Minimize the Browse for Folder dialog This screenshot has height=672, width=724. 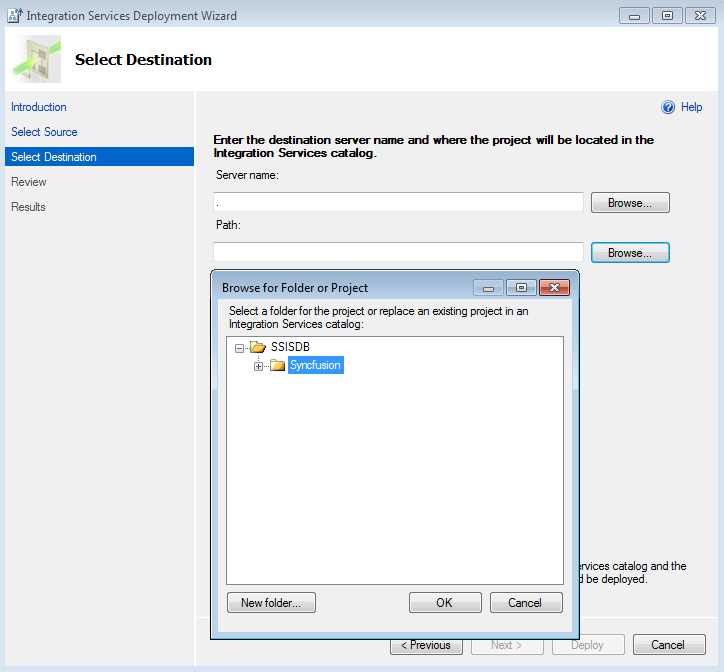[489, 288]
